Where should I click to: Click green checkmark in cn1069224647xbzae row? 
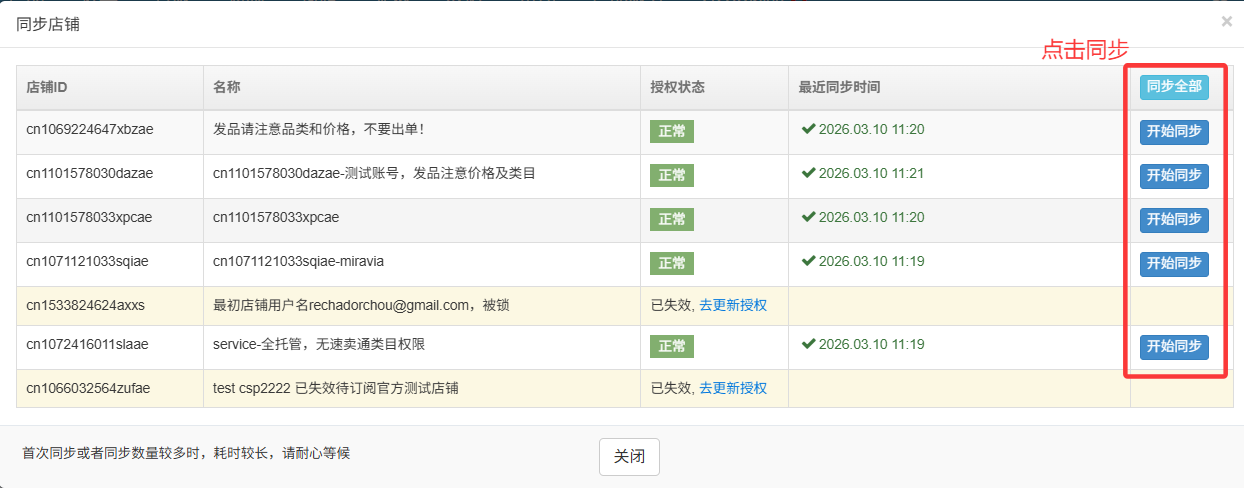pyautogui.click(x=808, y=129)
